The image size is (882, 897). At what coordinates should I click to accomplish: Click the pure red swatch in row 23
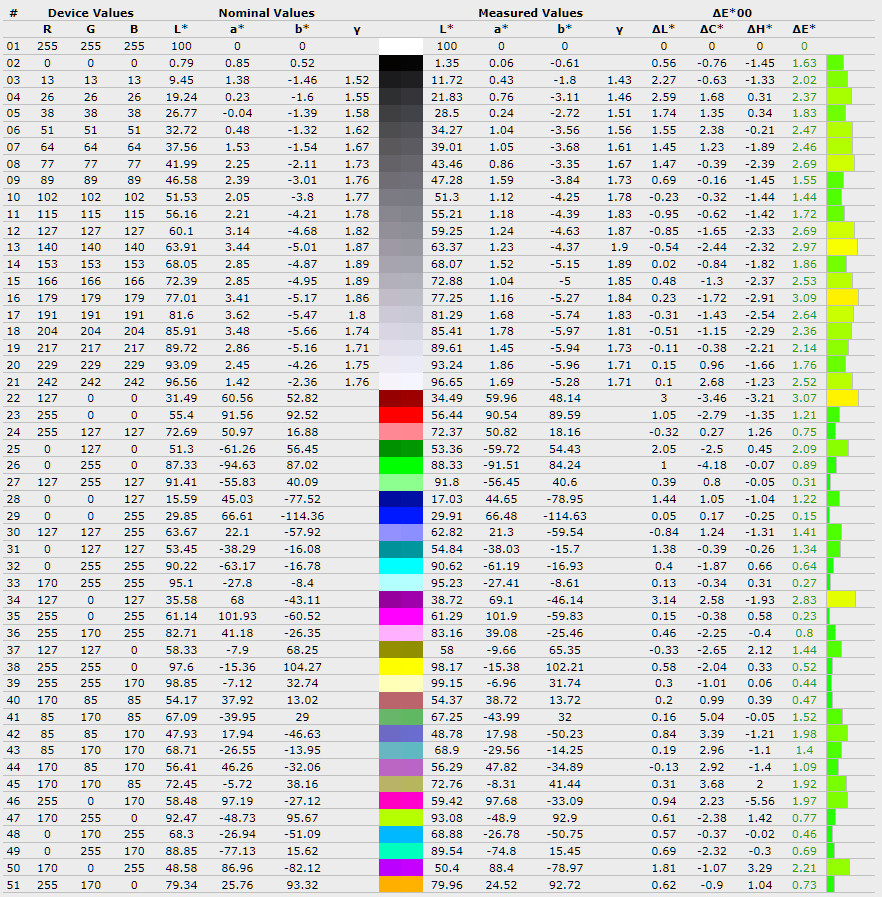pyautogui.click(x=401, y=414)
